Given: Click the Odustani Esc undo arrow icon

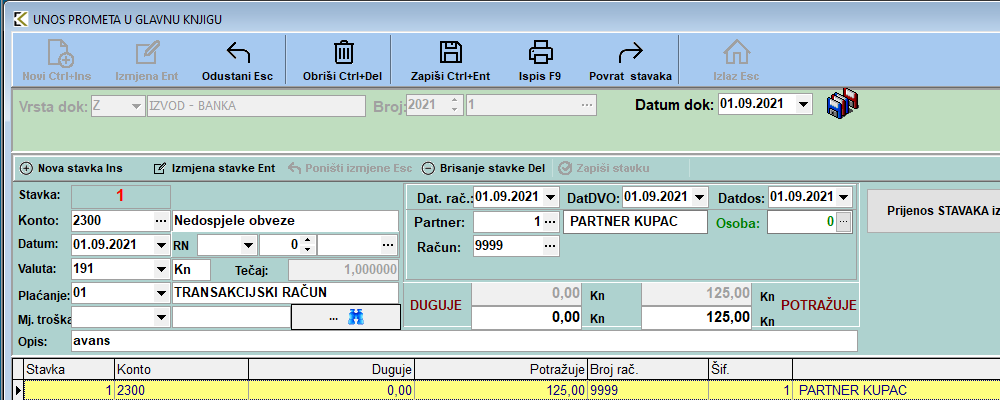Looking at the screenshot, I should pos(238,52).
